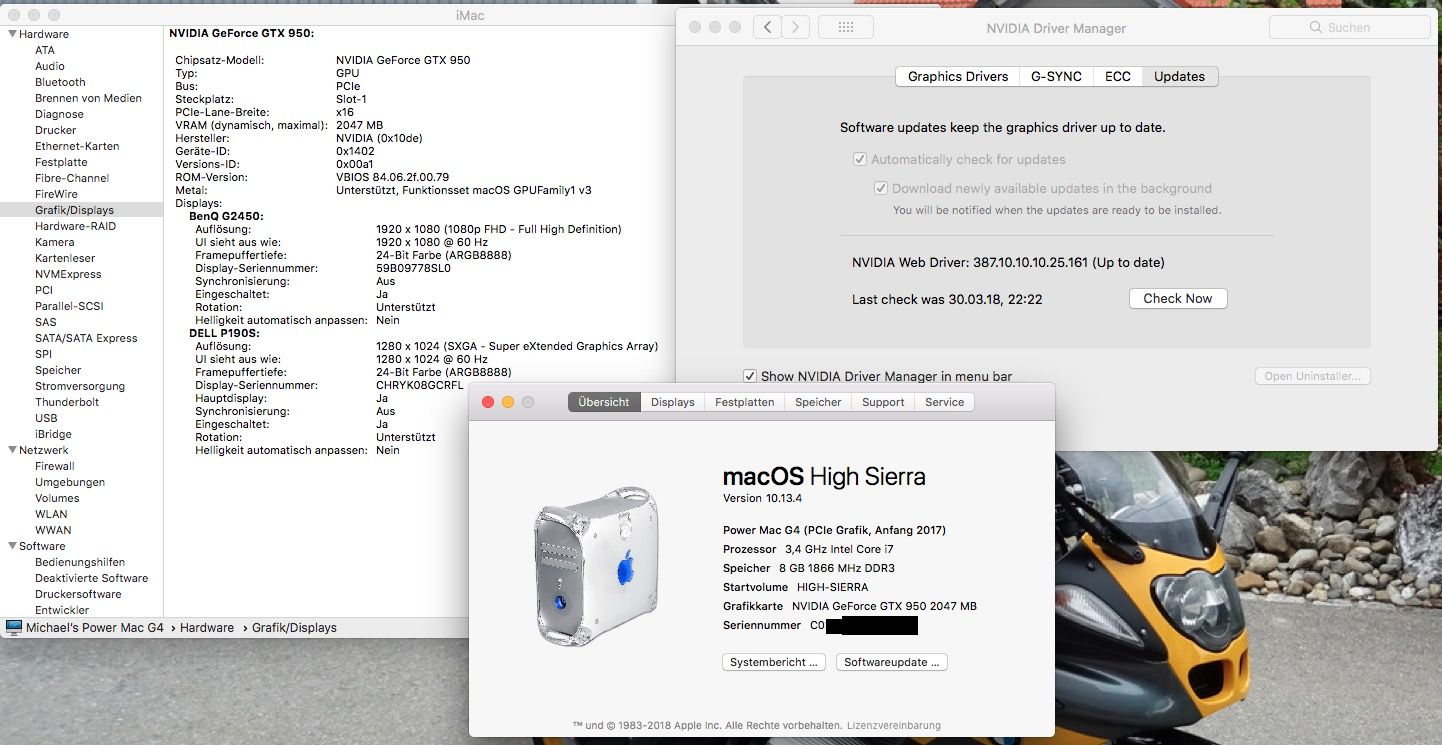Open the Festplatten tab
Screen dimensions: 1442x745
pyautogui.click(x=744, y=402)
